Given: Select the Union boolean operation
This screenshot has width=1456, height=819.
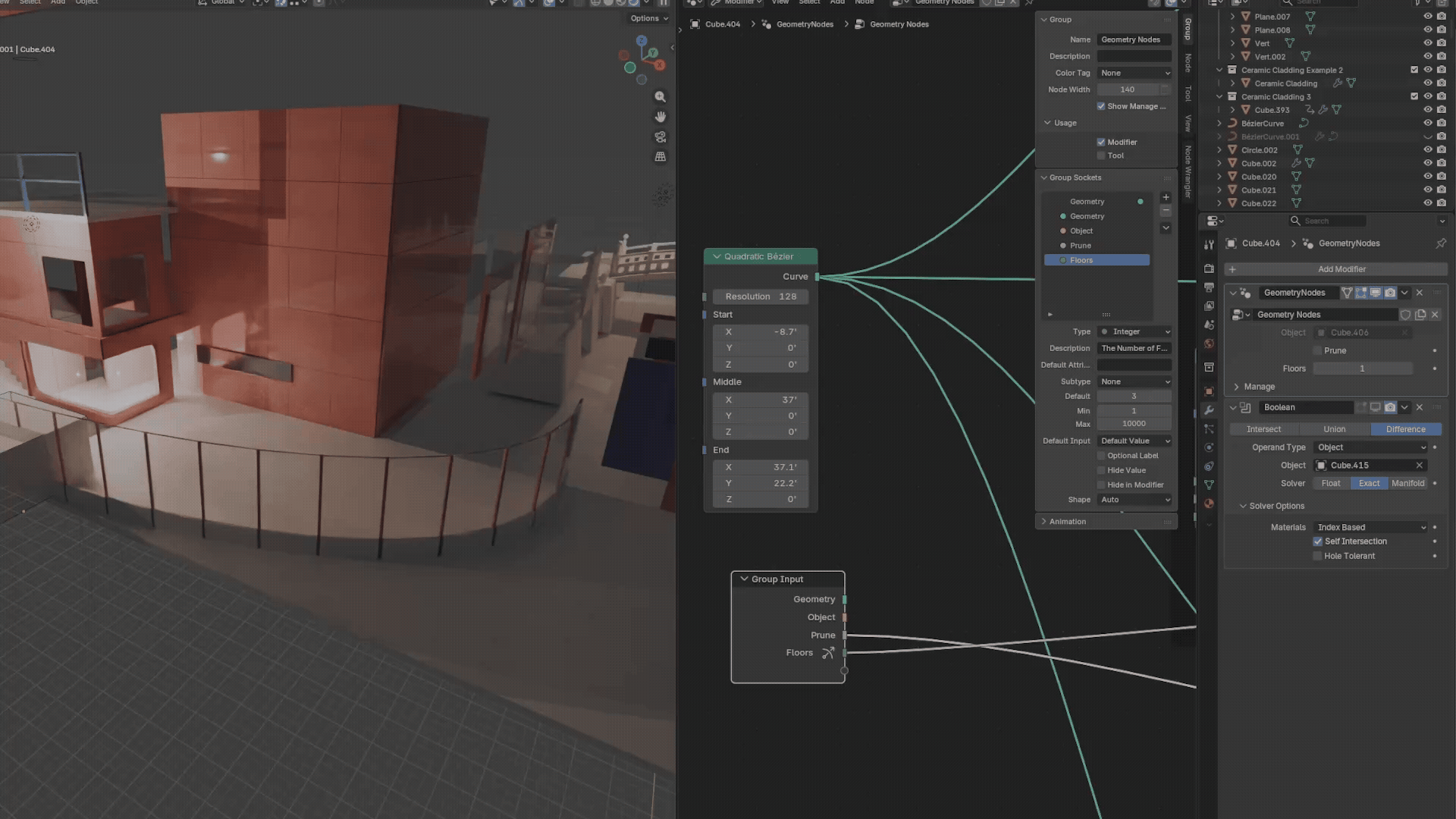Looking at the screenshot, I should tap(1335, 429).
